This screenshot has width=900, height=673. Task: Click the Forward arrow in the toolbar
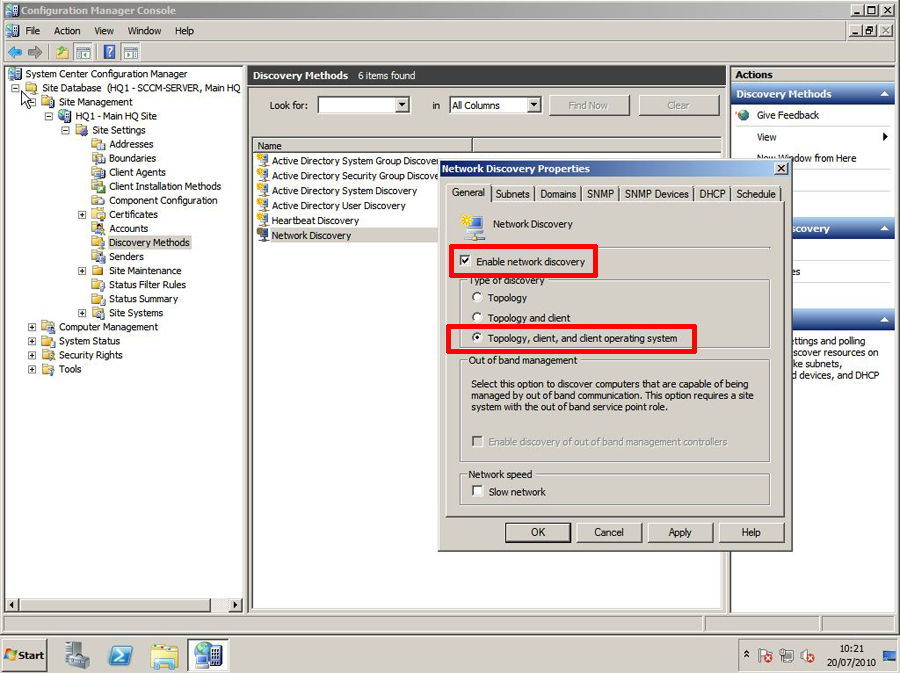tap(35, 53)
